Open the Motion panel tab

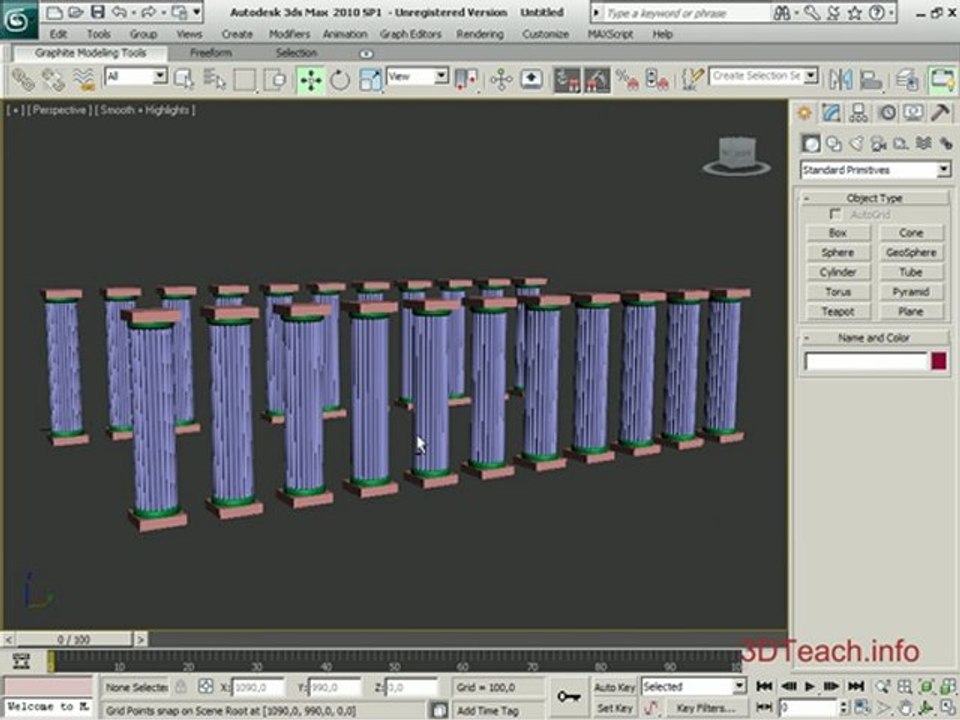tap(887, 113)
